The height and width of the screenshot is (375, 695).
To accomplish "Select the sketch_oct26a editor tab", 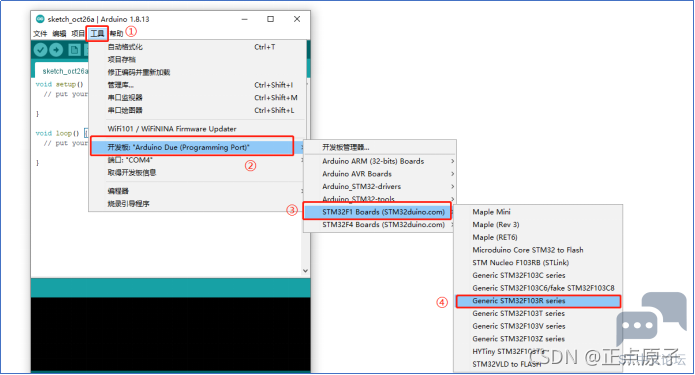I will pyautogui.click(x=63, y=71).
